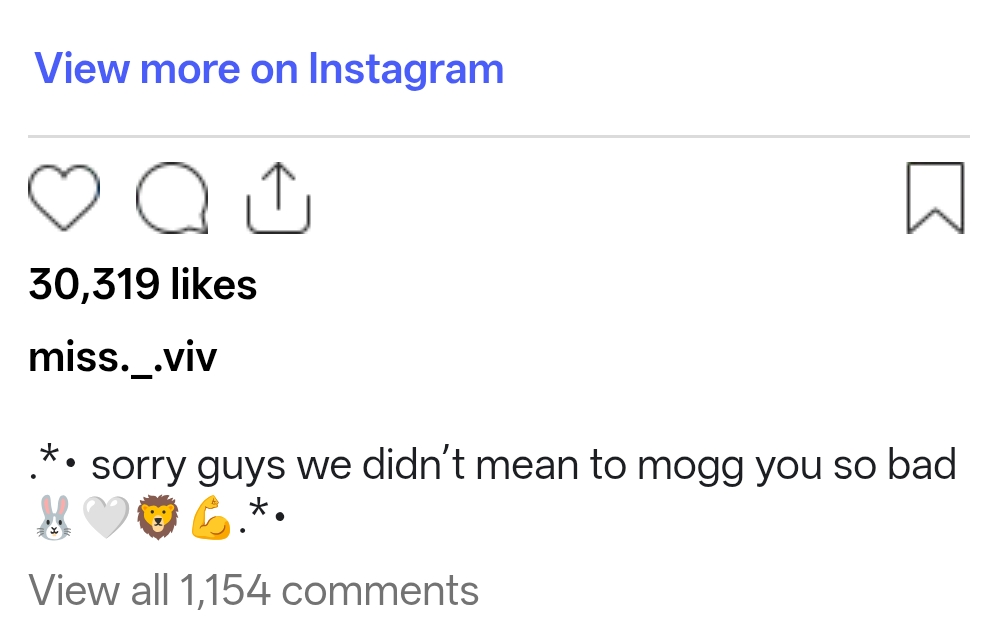
Task: Open the miss._.viv profile username
Action: (122, 358)
